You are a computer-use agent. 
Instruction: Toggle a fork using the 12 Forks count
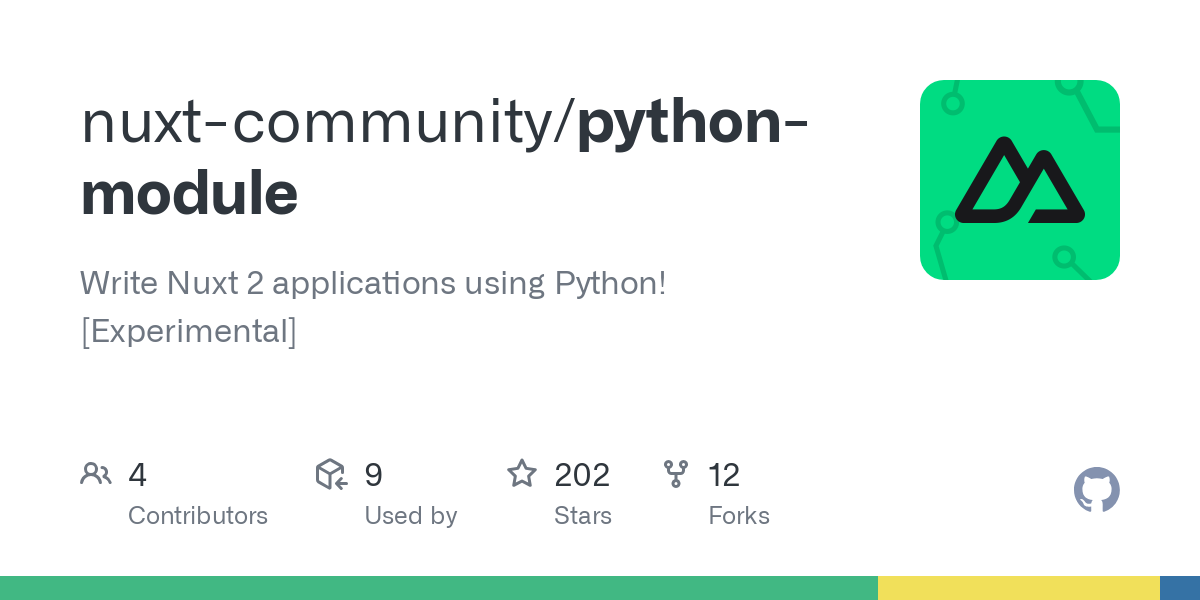725,474
